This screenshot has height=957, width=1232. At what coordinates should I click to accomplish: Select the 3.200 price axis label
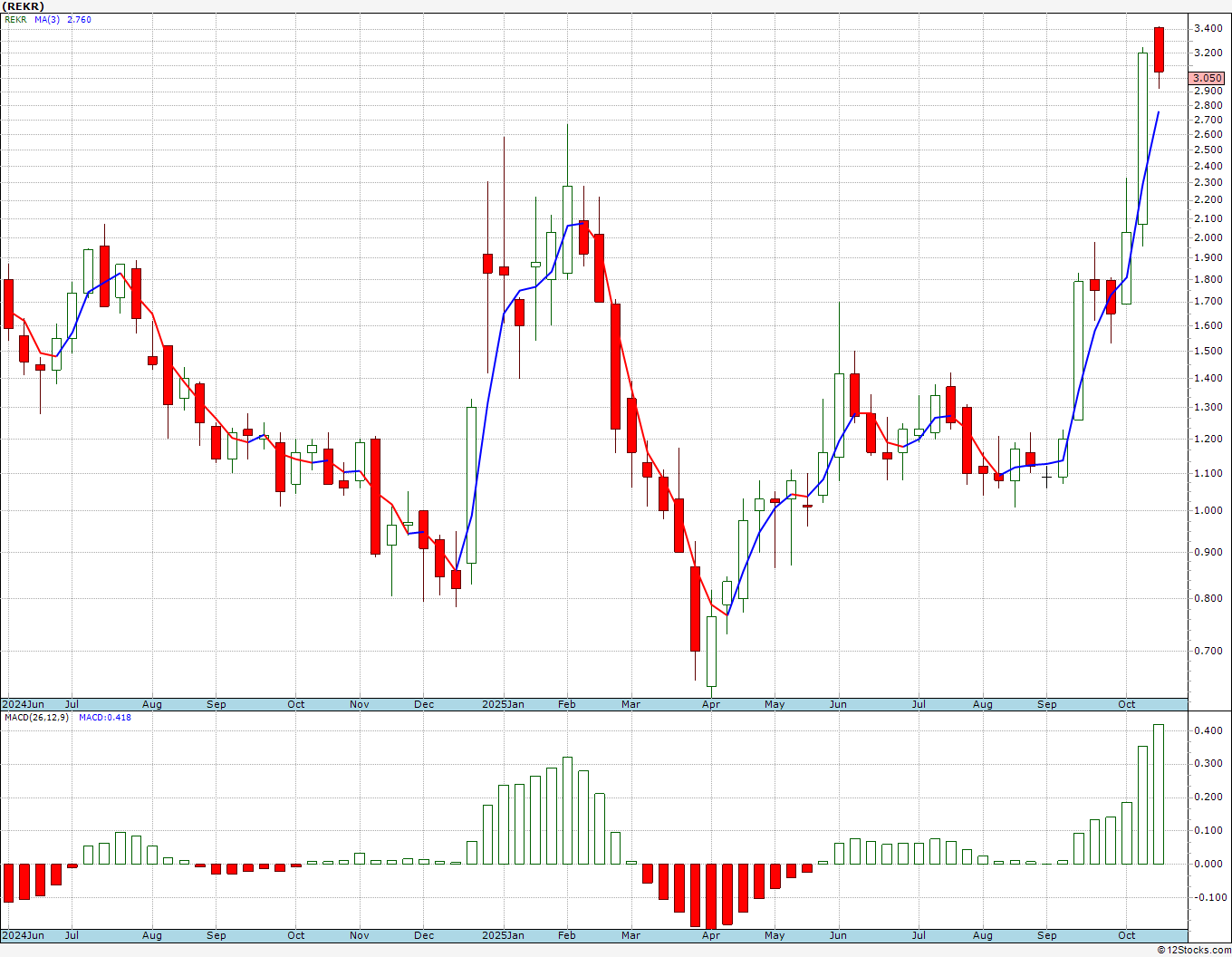coord(1208,53)
